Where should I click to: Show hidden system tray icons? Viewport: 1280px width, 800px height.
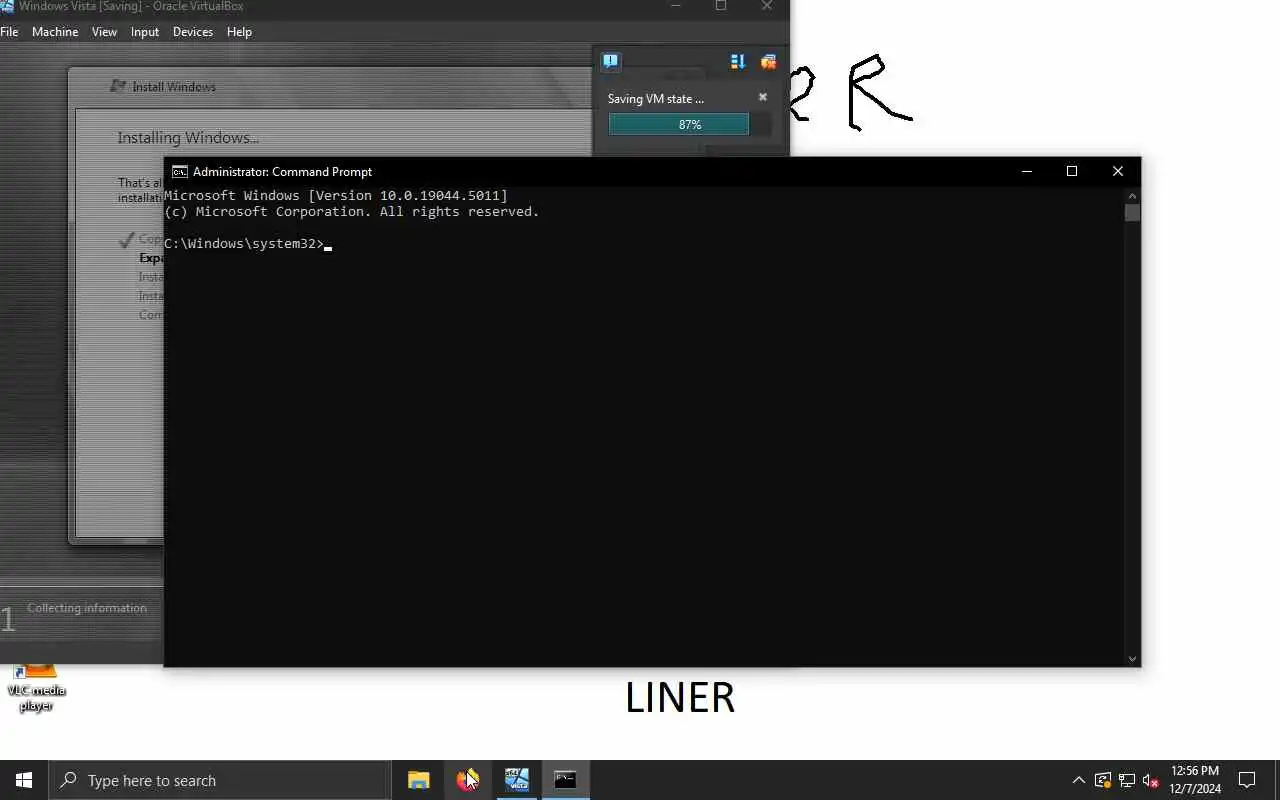click(1078, 780)
